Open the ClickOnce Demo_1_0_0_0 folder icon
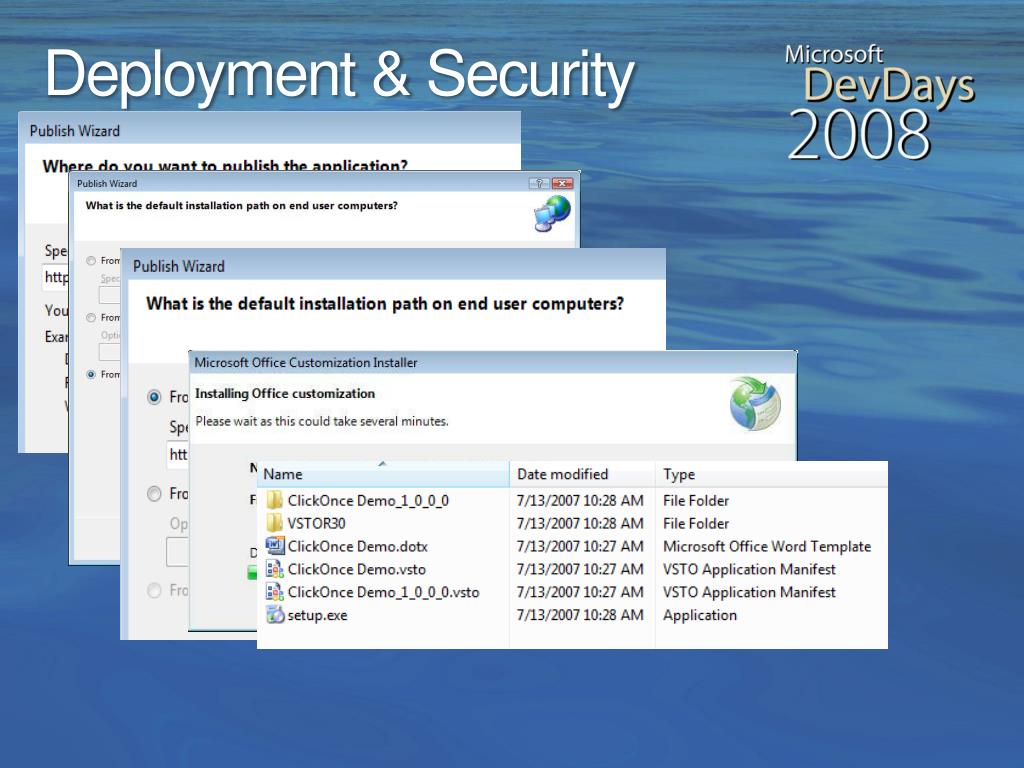Viewport: 1024px width, 768px height. click(x=275, y=500)
